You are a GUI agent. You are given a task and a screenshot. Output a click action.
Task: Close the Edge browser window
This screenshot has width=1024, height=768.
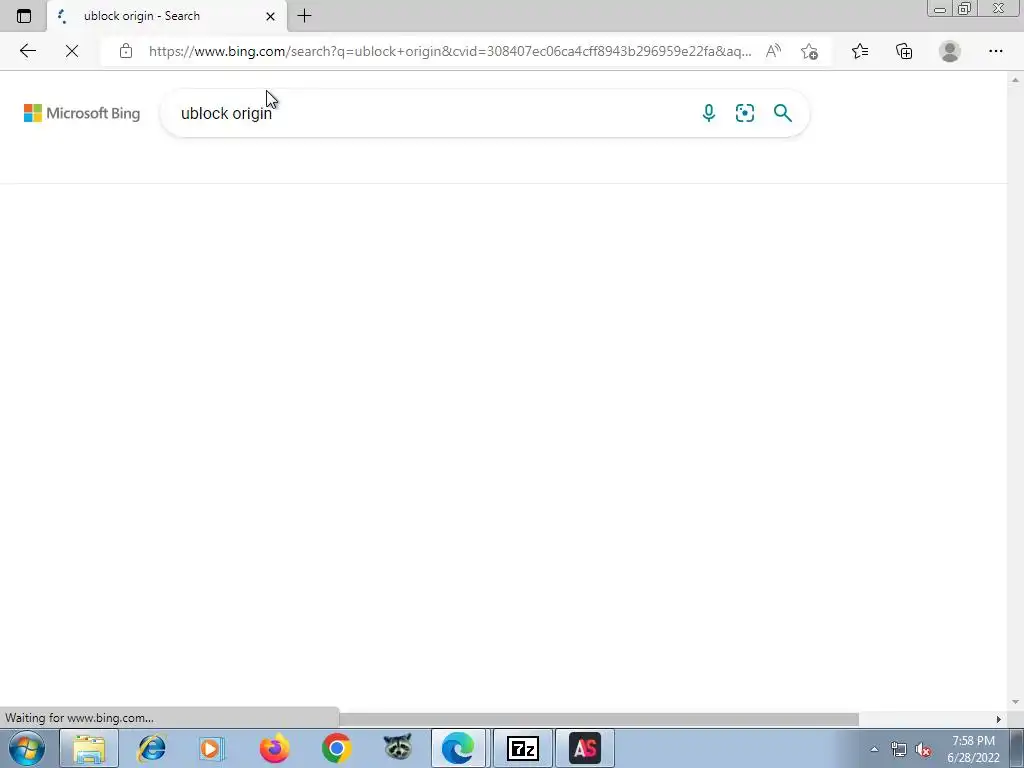click(x=999, y=9)
